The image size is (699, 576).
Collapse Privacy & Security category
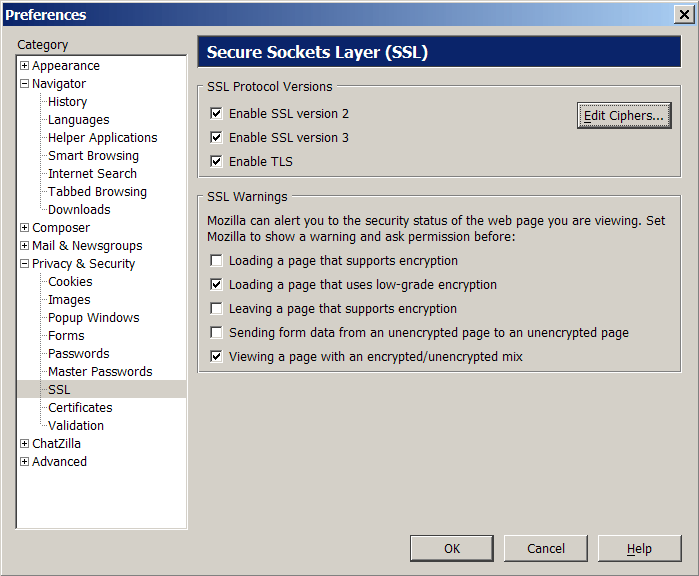point(25,263)
